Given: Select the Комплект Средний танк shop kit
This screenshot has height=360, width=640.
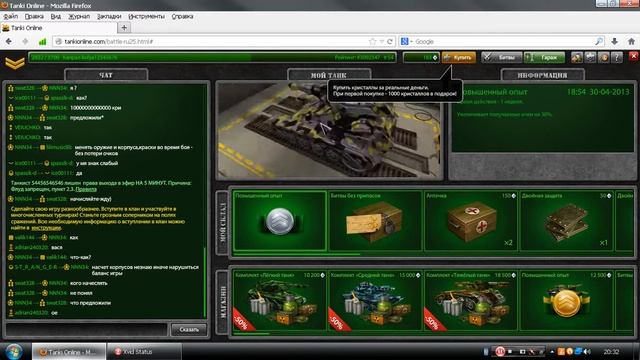Looking at the screenshot, I should (375, 301).
